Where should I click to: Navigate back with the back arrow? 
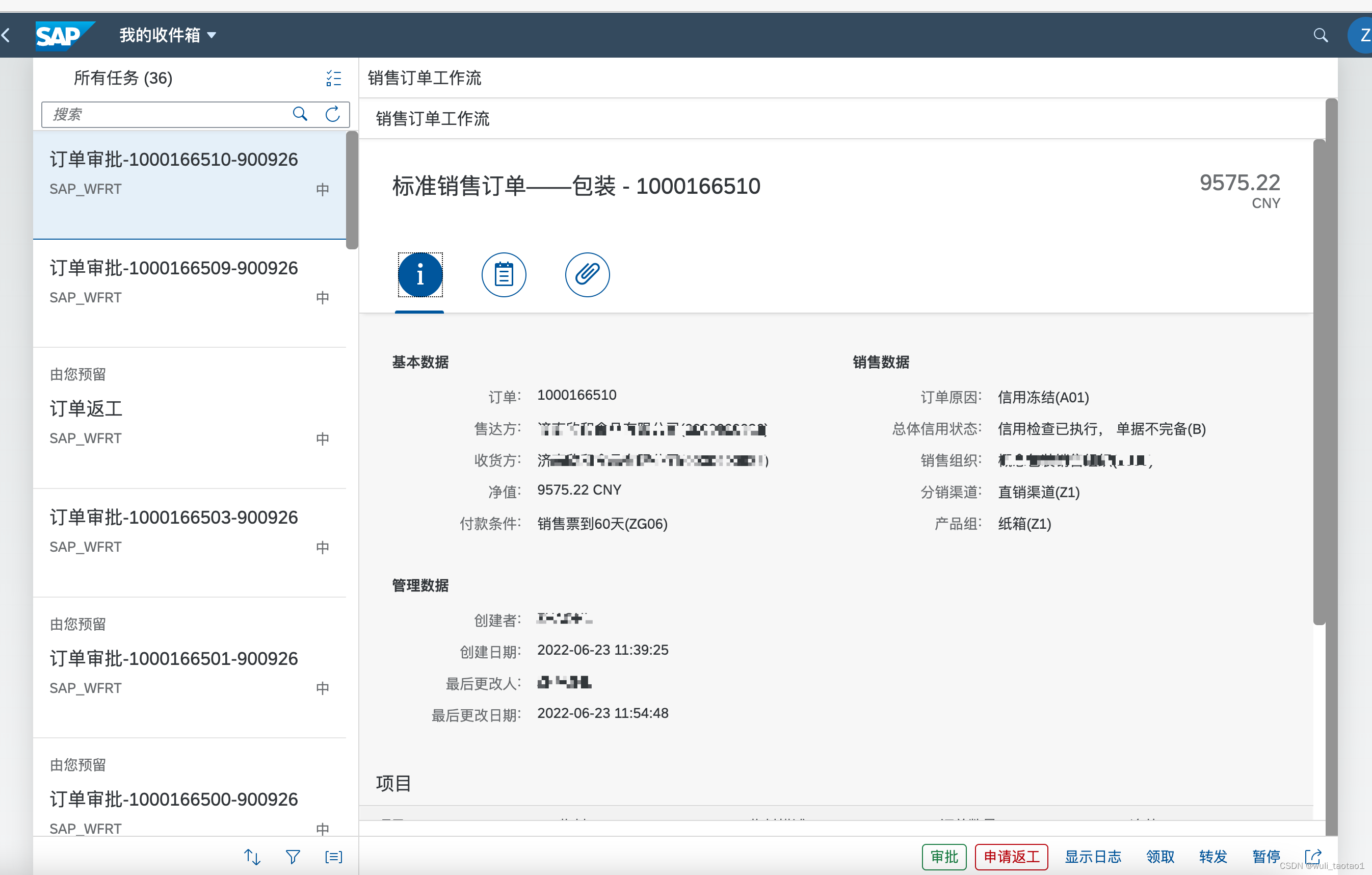pyautogui.click(x=6, y=35)
